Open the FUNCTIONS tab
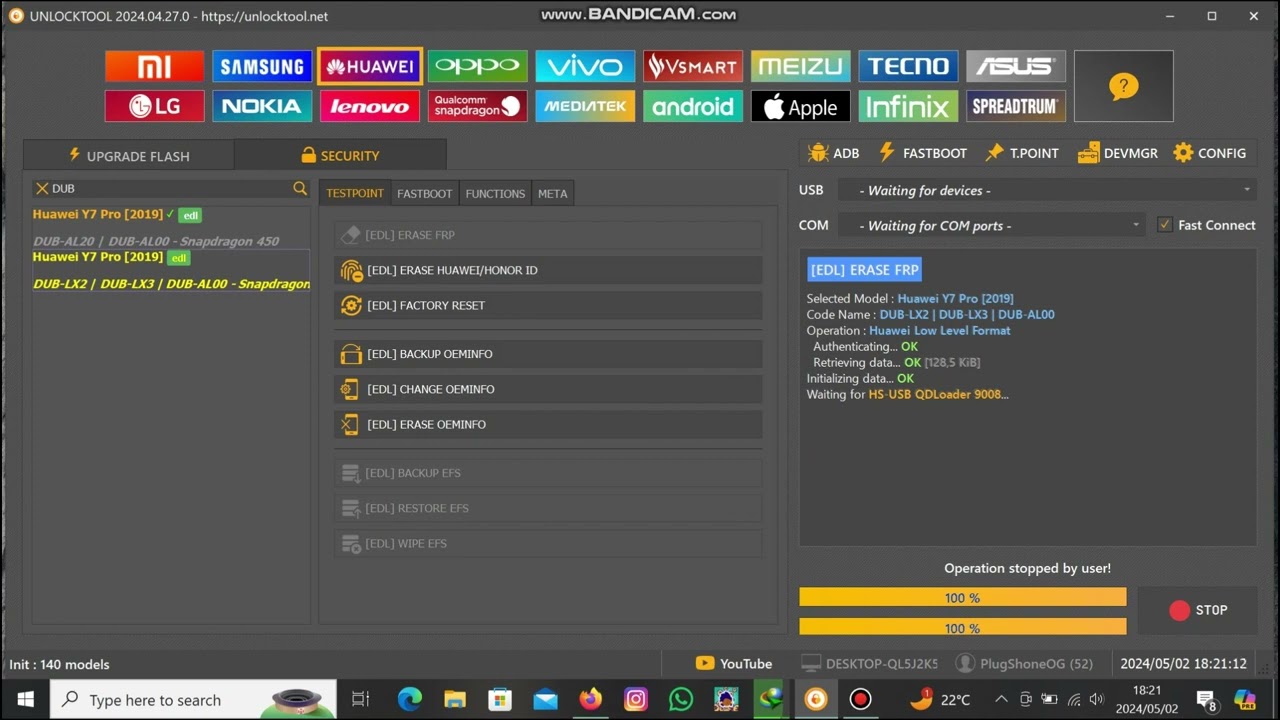The image size is (1280, 720). 495,193
